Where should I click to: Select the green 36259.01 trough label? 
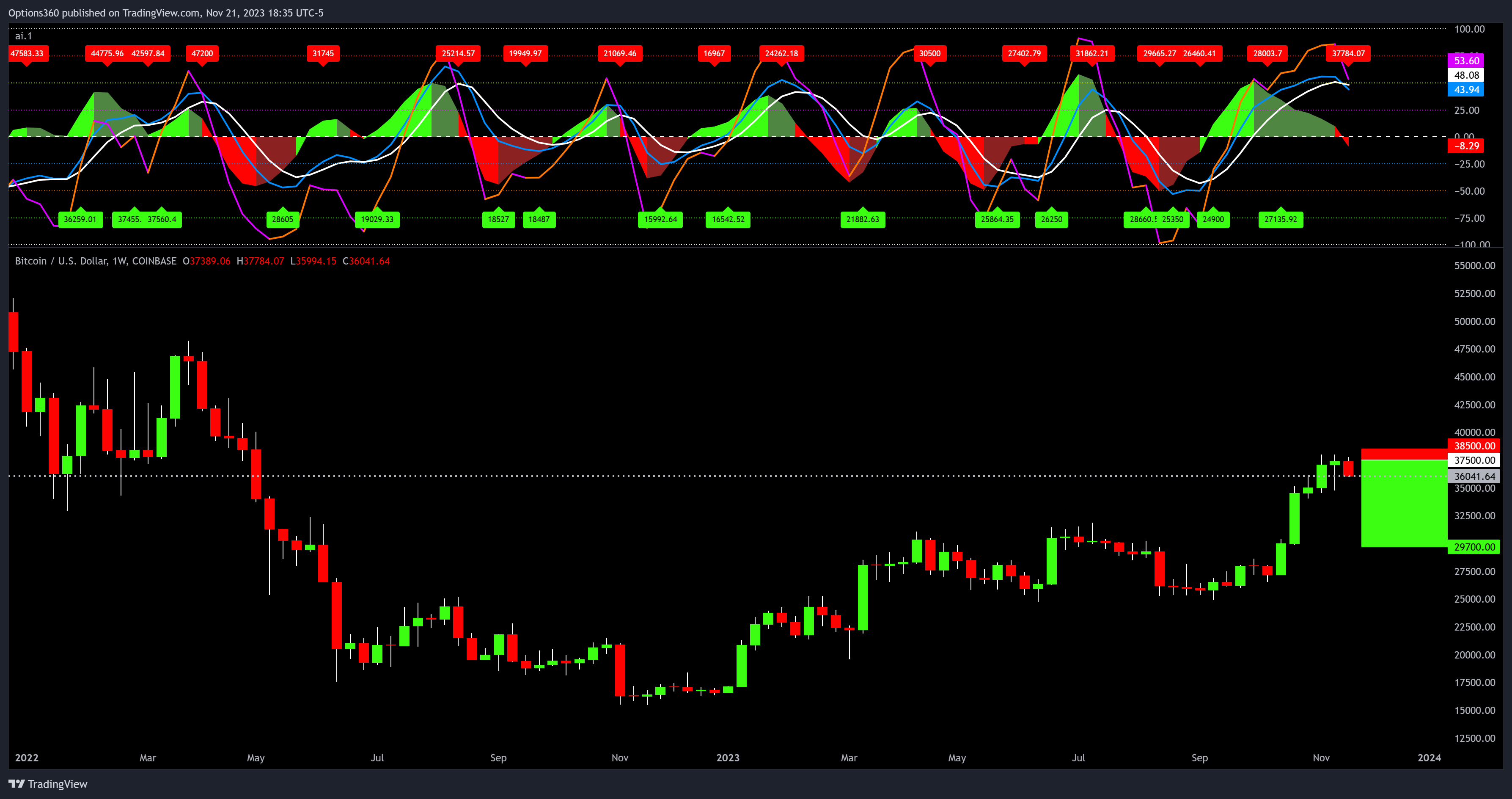coord(80,220)
